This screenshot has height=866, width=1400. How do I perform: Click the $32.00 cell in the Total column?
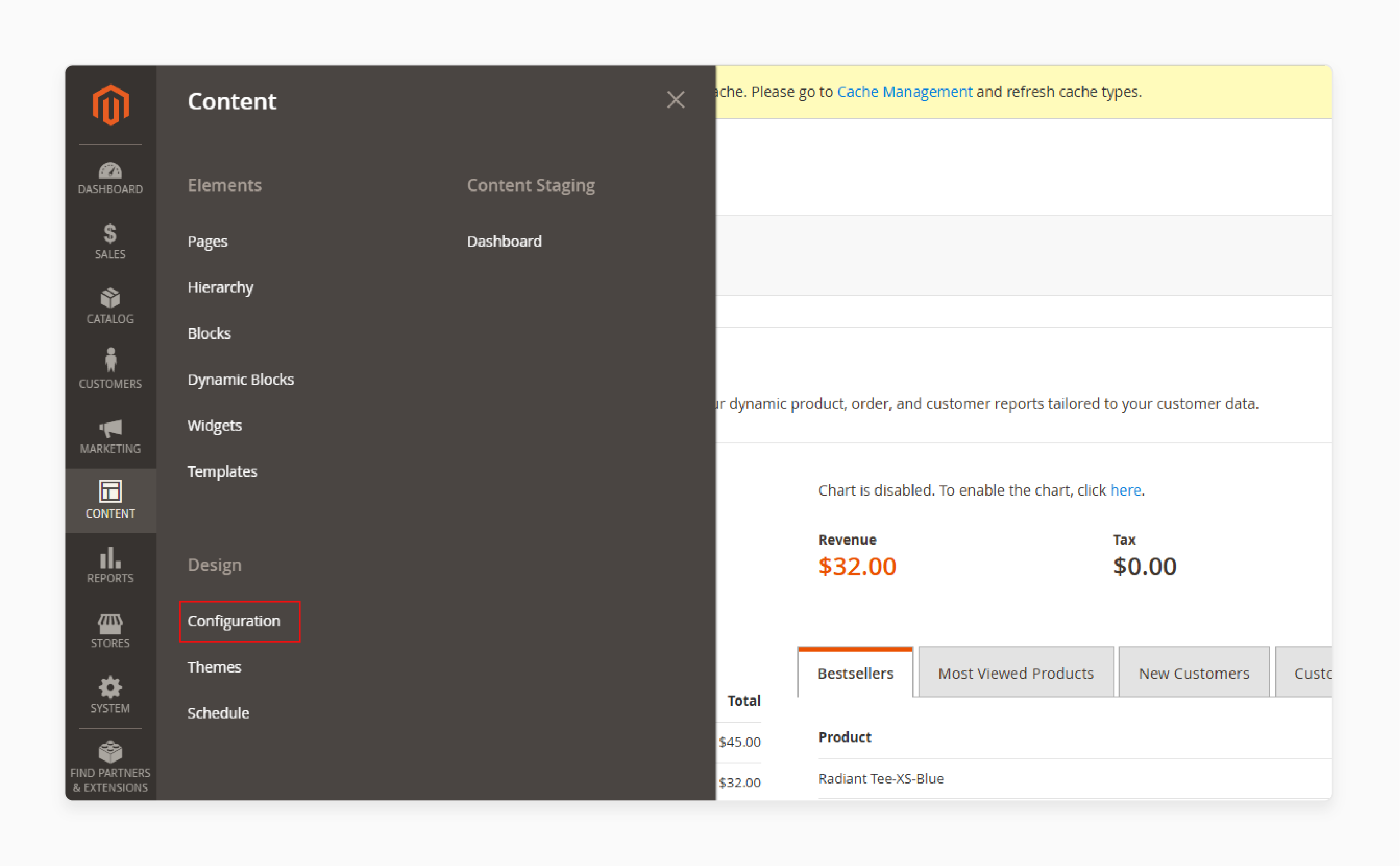(739, 782)
